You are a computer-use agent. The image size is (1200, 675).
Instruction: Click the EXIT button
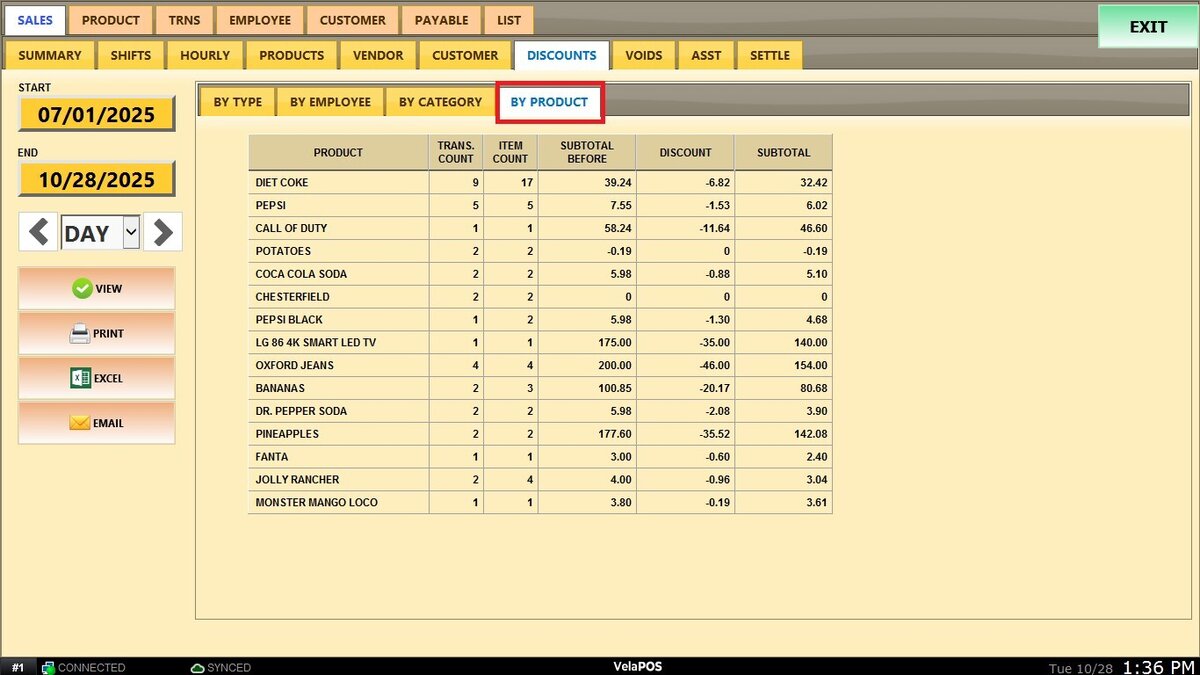pos(1148,27)
